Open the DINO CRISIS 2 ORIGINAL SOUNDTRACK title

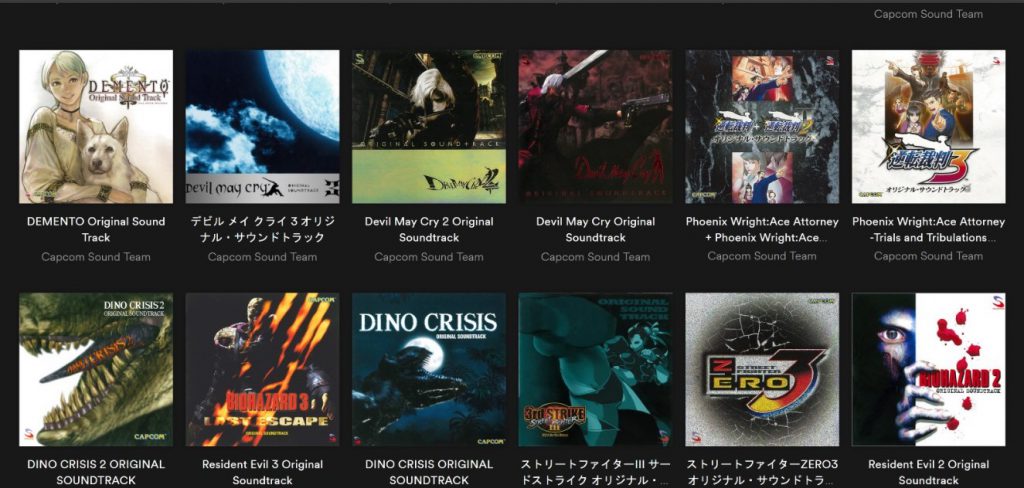point(96,472)
